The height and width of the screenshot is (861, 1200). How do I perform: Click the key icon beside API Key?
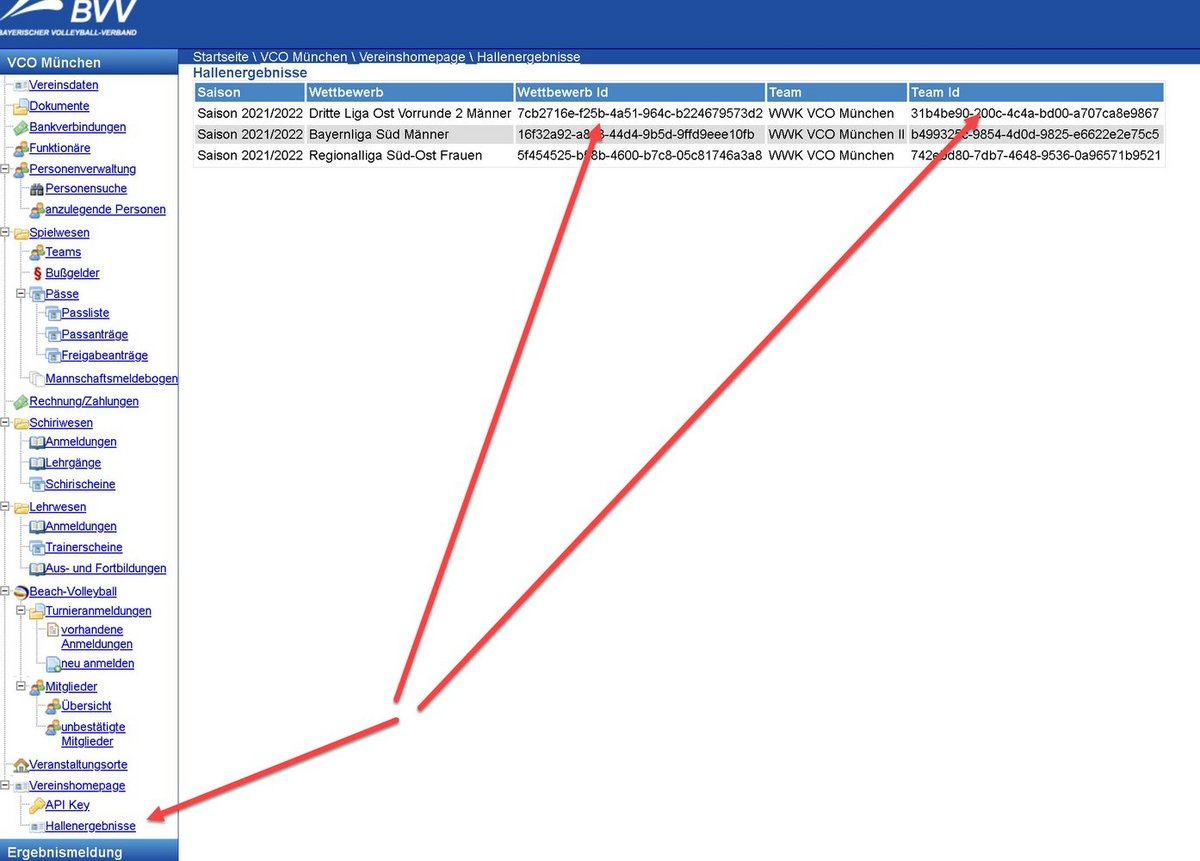36,806
